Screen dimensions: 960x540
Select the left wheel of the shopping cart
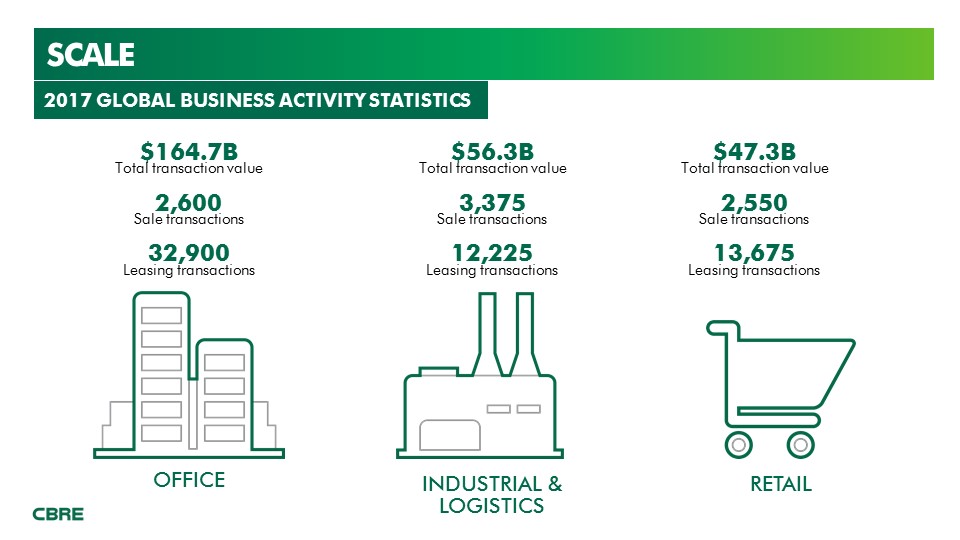click(x=738, y=444)
